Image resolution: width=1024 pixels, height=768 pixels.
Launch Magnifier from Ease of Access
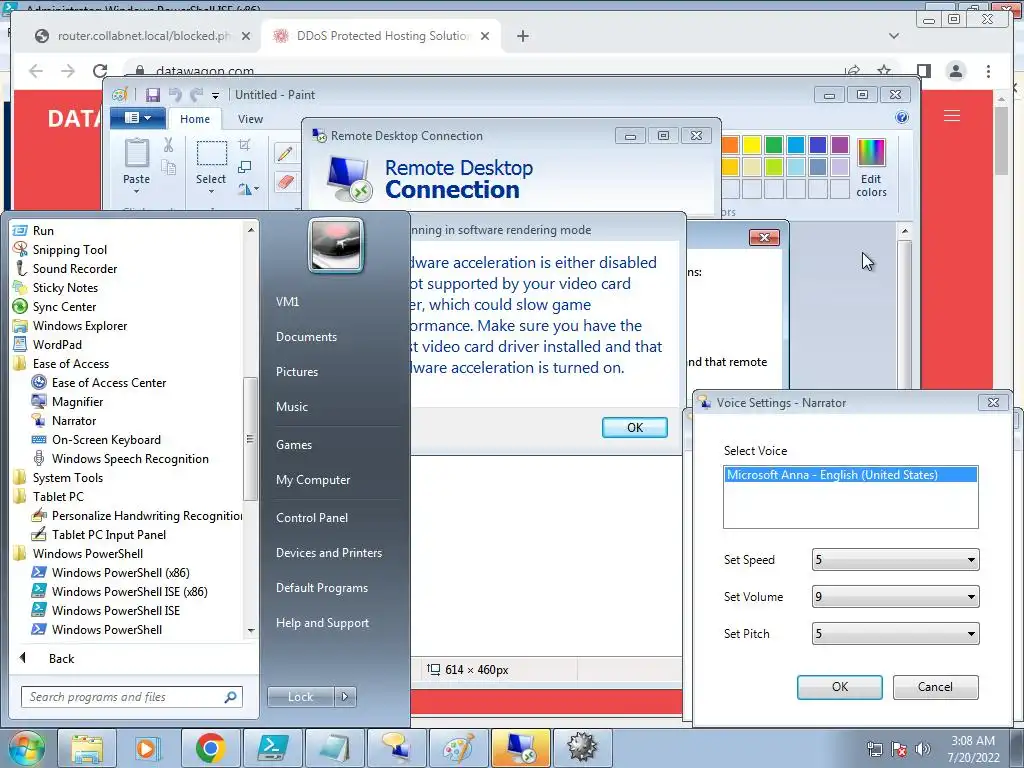[x=77, y=402]
